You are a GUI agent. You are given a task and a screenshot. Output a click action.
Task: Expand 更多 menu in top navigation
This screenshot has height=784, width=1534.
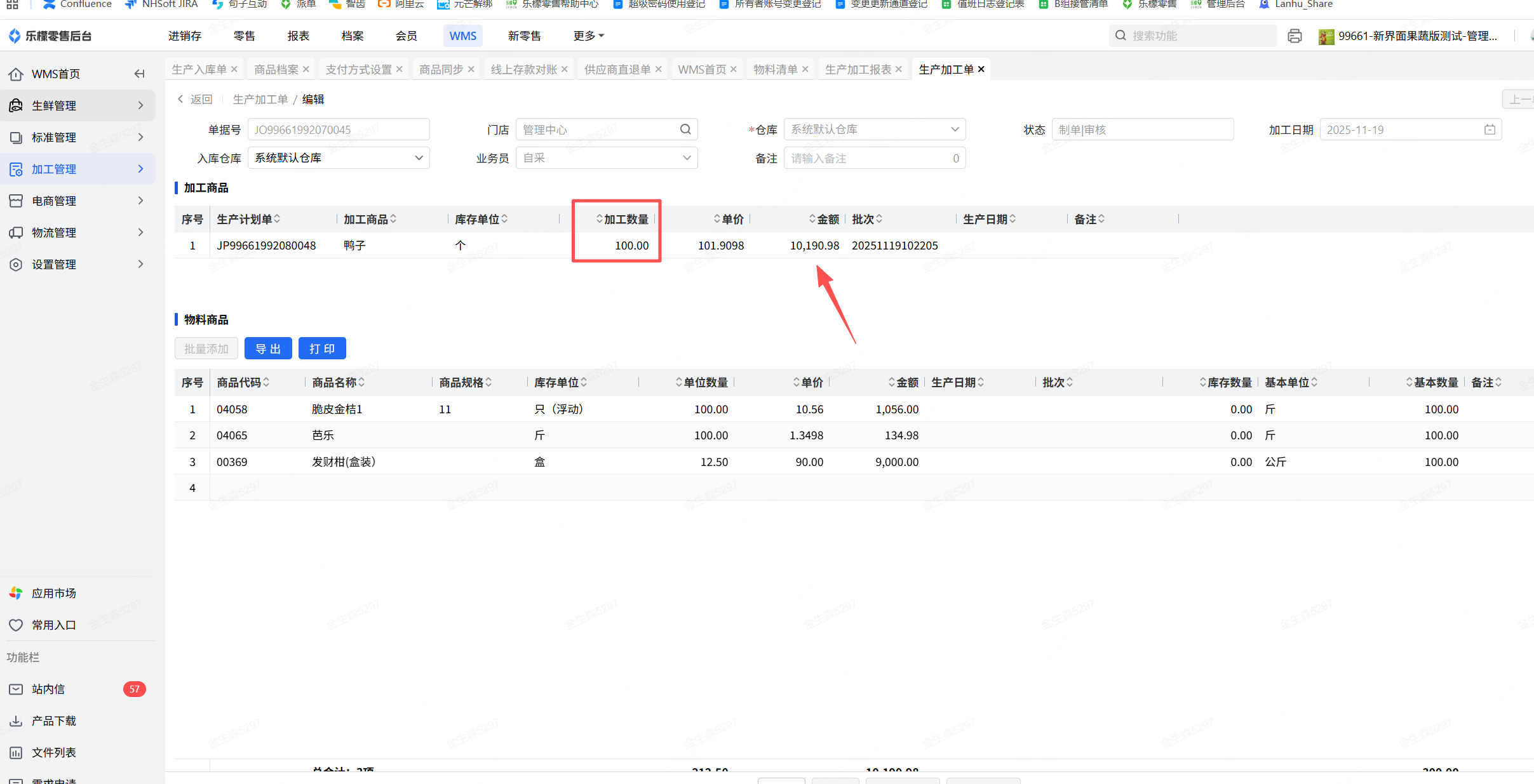[588, 36]
